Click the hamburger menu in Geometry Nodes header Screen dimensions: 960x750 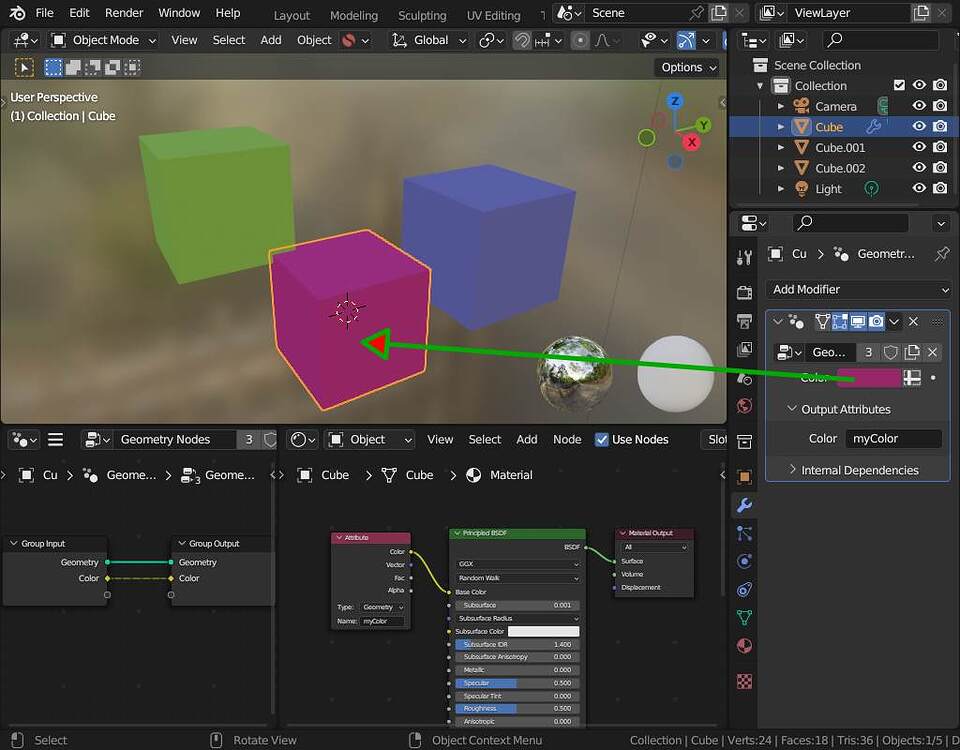click(x=55, y=440)
